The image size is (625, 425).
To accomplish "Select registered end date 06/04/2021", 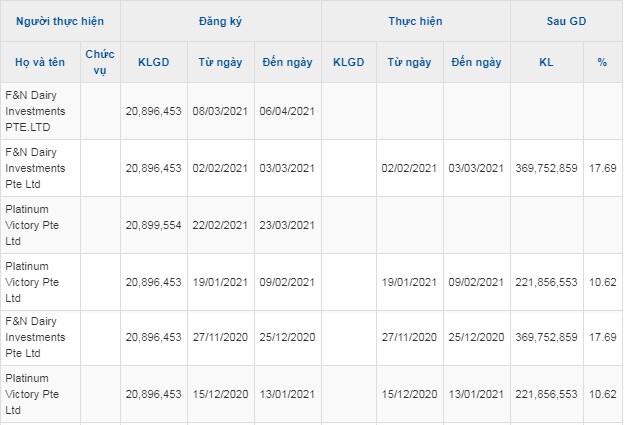I will click(x=287, y=111).
